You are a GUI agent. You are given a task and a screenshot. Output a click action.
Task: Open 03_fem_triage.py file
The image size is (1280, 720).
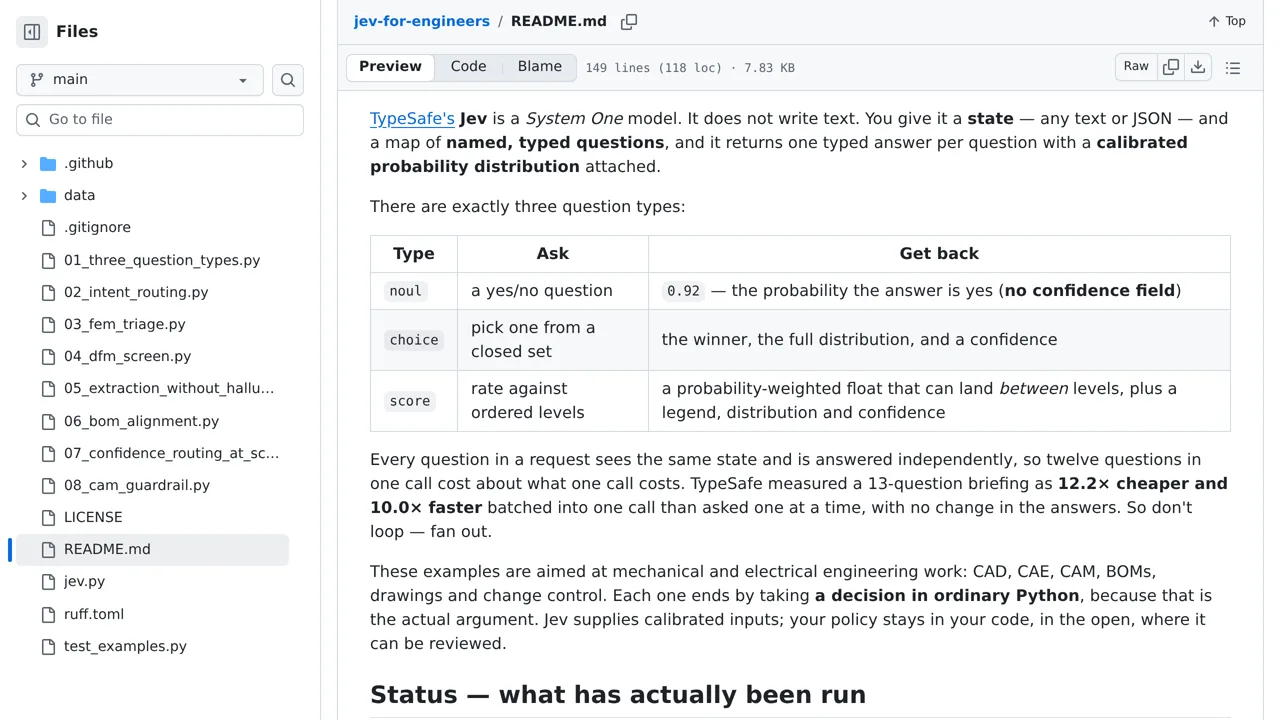[x=125, y=324]
